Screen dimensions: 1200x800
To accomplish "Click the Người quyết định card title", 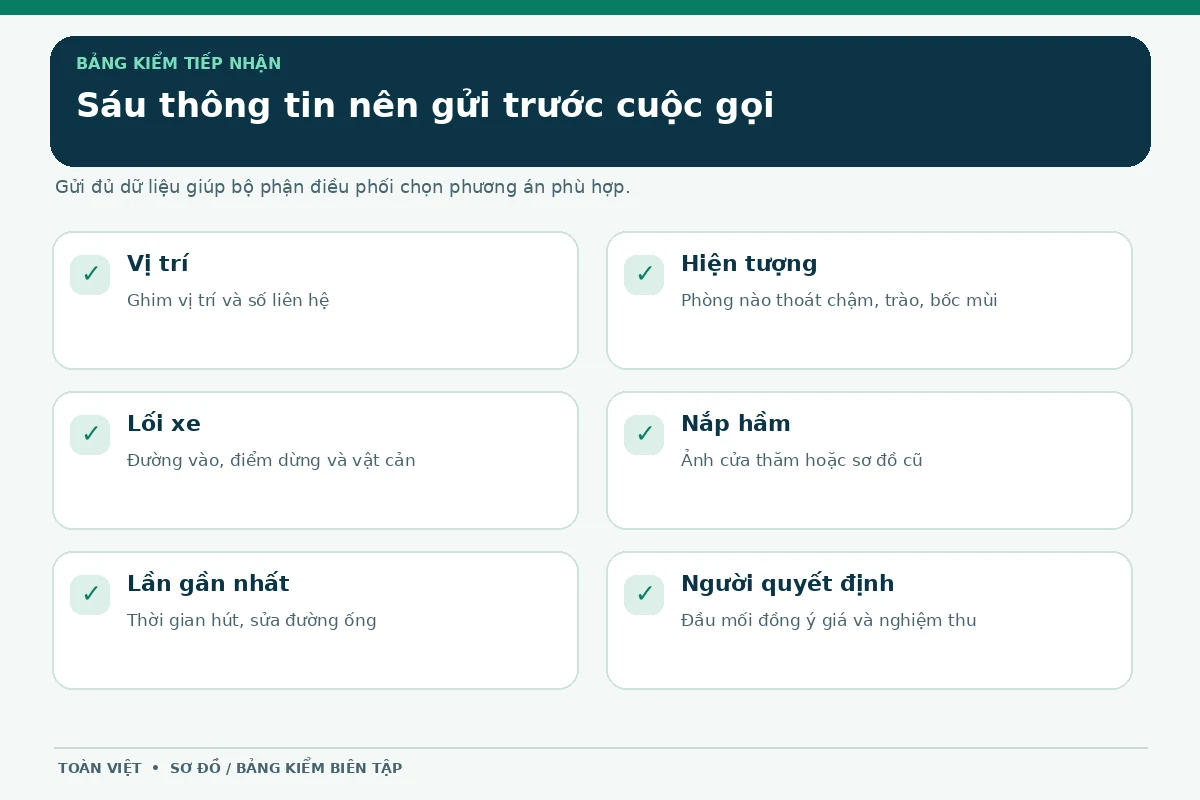I will click(788, 584).
